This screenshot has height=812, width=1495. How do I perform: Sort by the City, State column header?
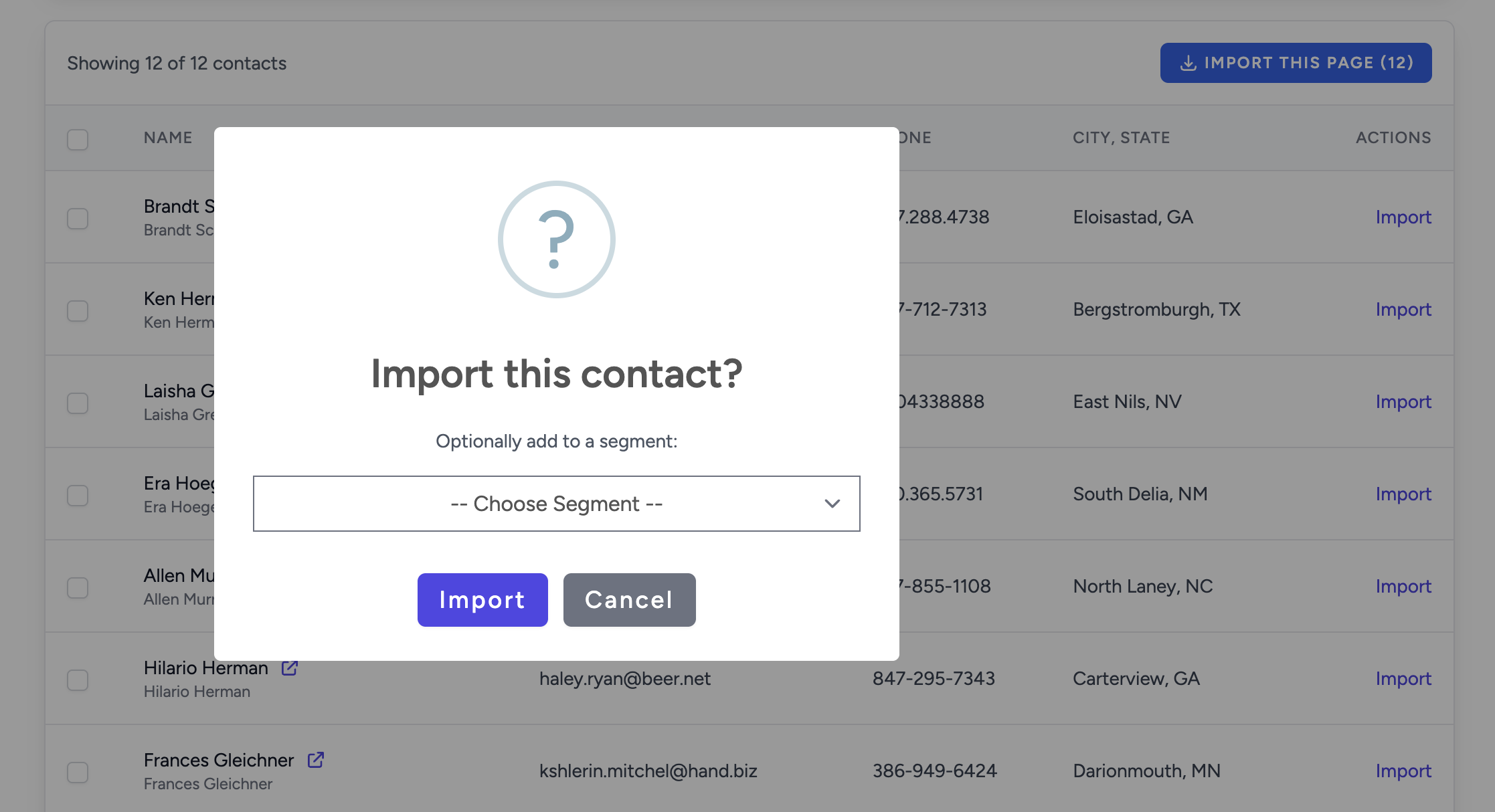pos(1121,138)
